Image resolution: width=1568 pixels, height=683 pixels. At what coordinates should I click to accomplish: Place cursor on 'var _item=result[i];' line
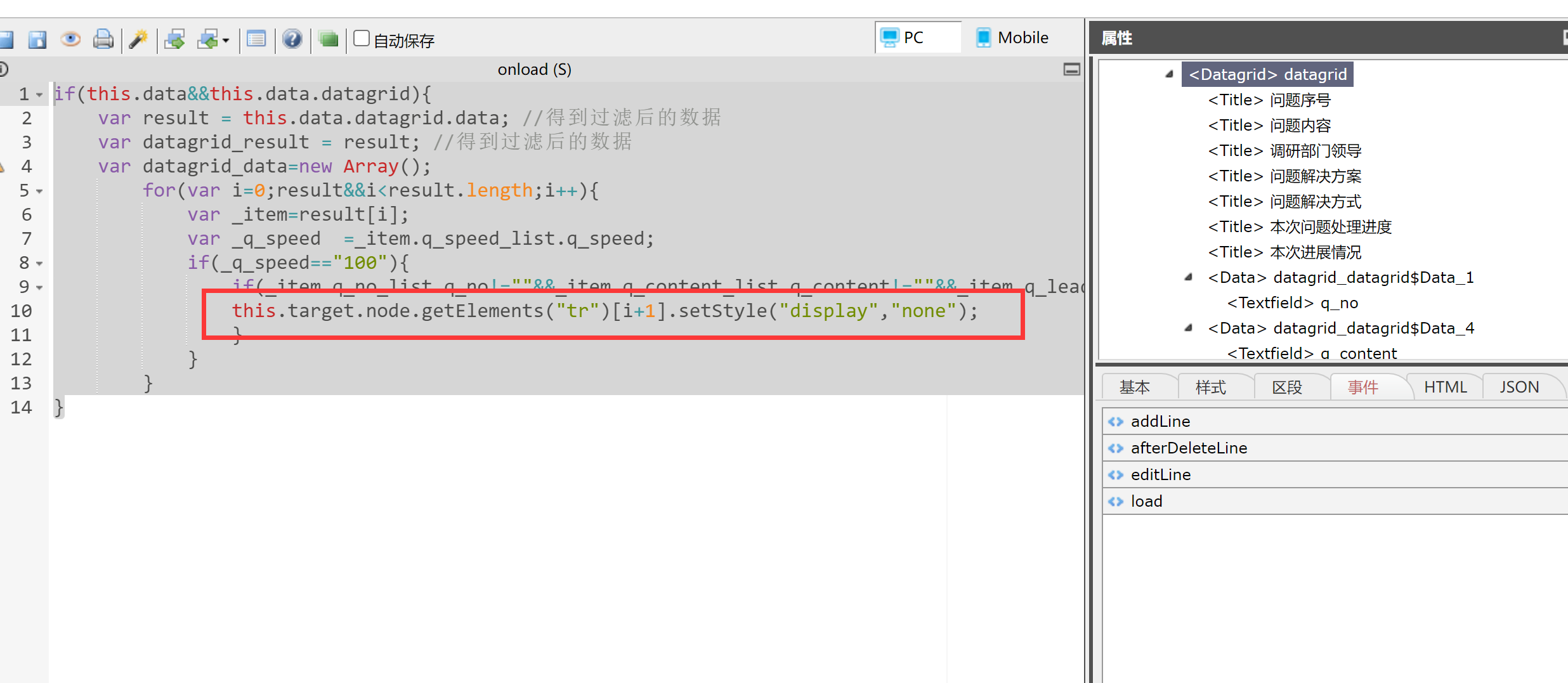(x=298, y=214)
